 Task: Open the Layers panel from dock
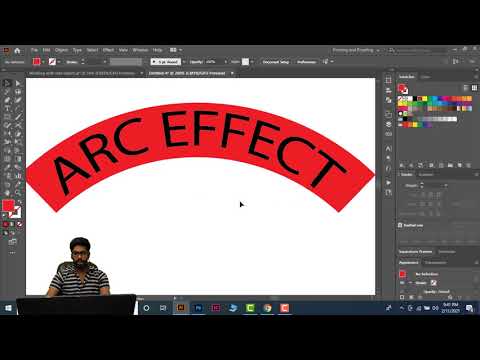point(388,124)
